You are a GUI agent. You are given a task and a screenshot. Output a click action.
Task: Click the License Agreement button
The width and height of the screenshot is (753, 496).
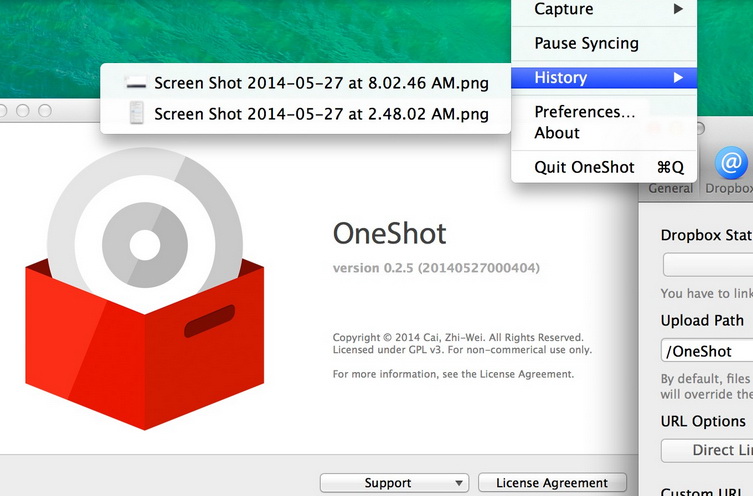click(552, 483)
